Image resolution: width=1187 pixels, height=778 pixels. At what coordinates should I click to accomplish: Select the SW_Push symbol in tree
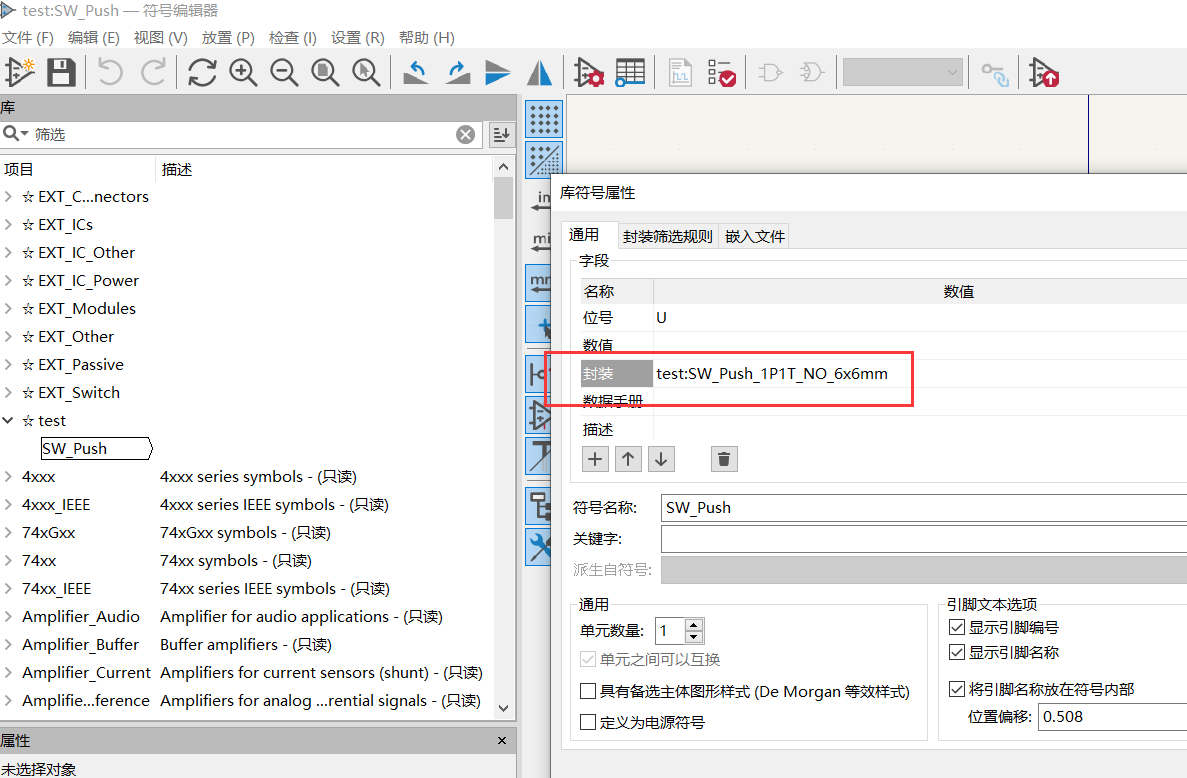75,449
